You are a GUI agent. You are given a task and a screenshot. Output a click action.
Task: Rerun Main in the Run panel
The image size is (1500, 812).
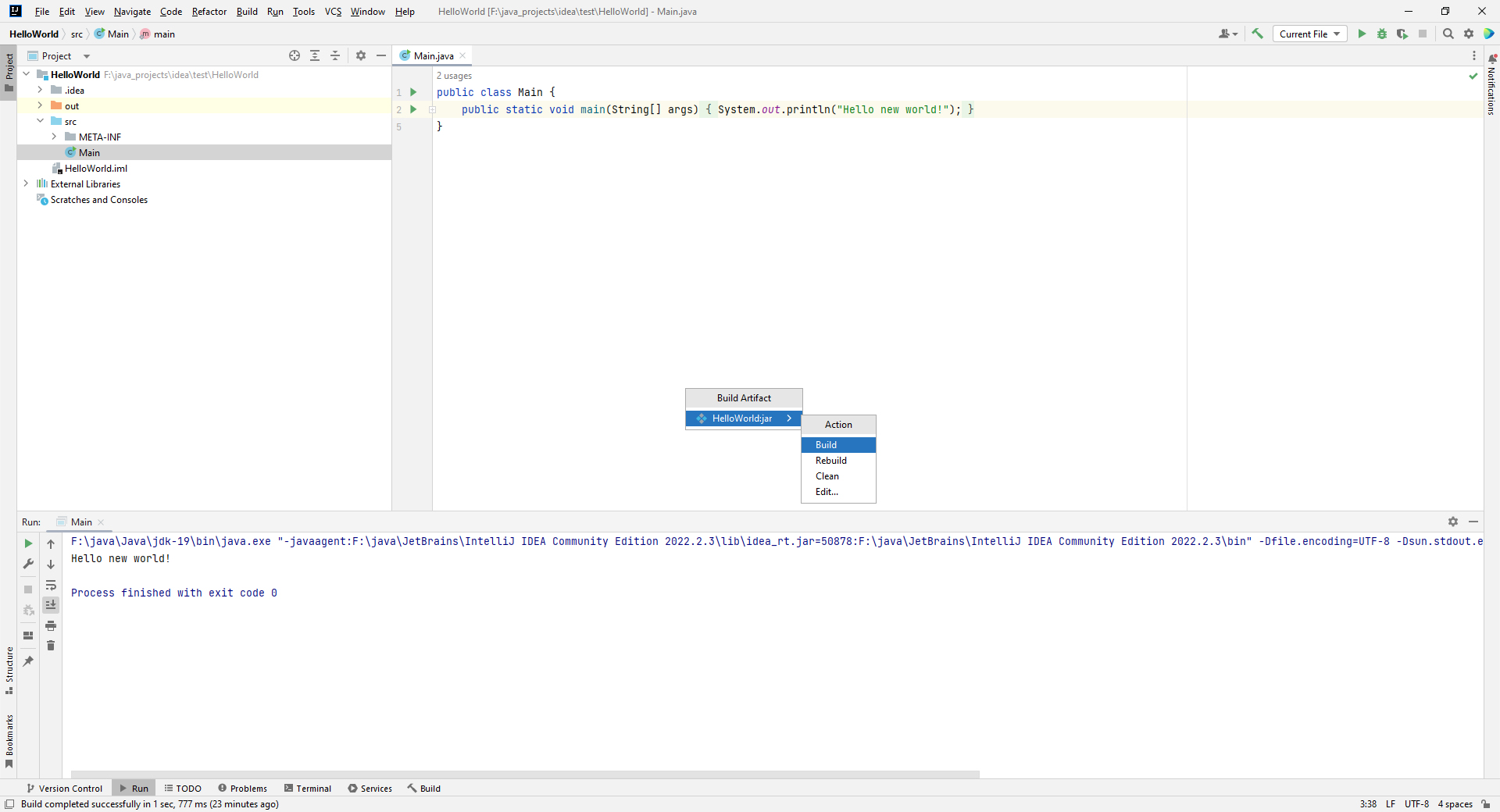[28, 543]
